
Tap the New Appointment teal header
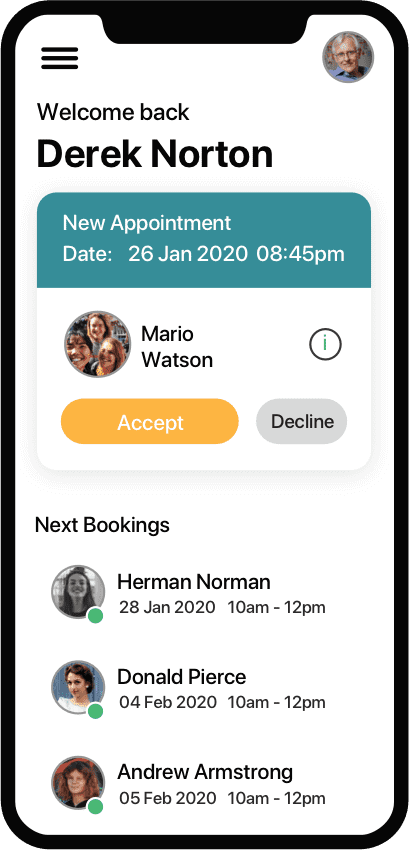[204, 240]
